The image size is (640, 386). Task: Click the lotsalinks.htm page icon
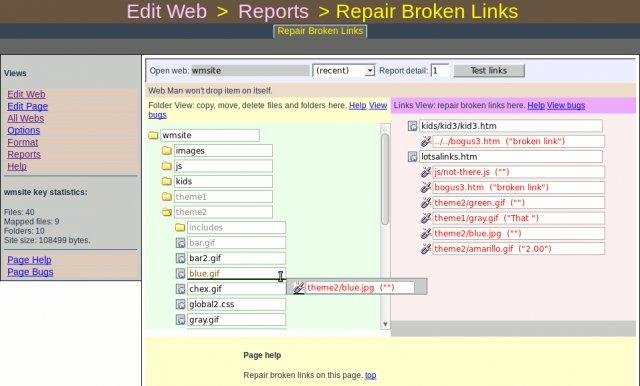coord(413,157)
